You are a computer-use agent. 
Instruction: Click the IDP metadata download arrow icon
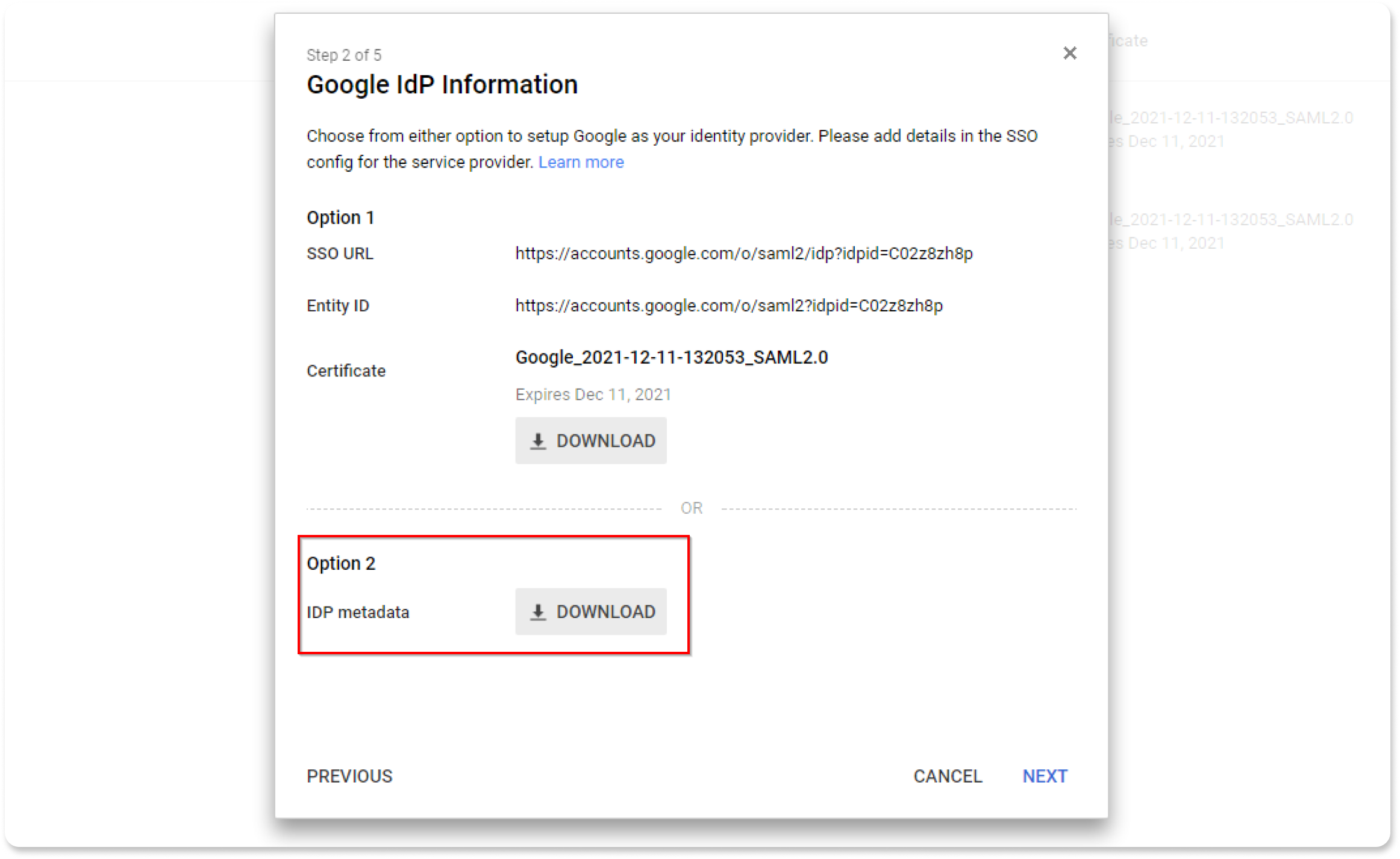click(538, 612)
